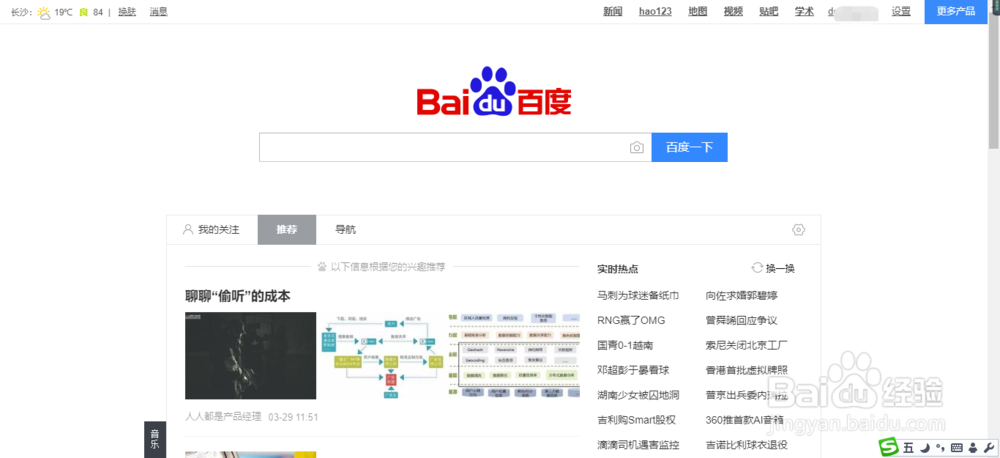The image size is (1000, 458).
Task: Open the wrench tools icon in IME bar
Action: (989, 448)
